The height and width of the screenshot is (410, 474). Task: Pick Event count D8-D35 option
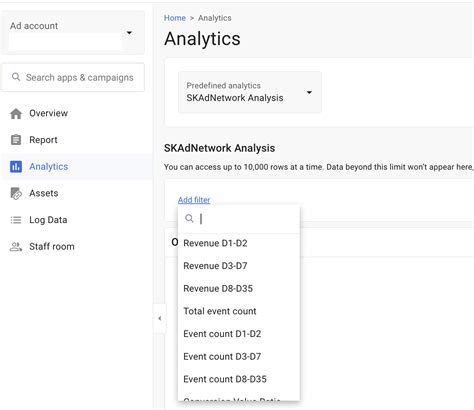point(239,379)
